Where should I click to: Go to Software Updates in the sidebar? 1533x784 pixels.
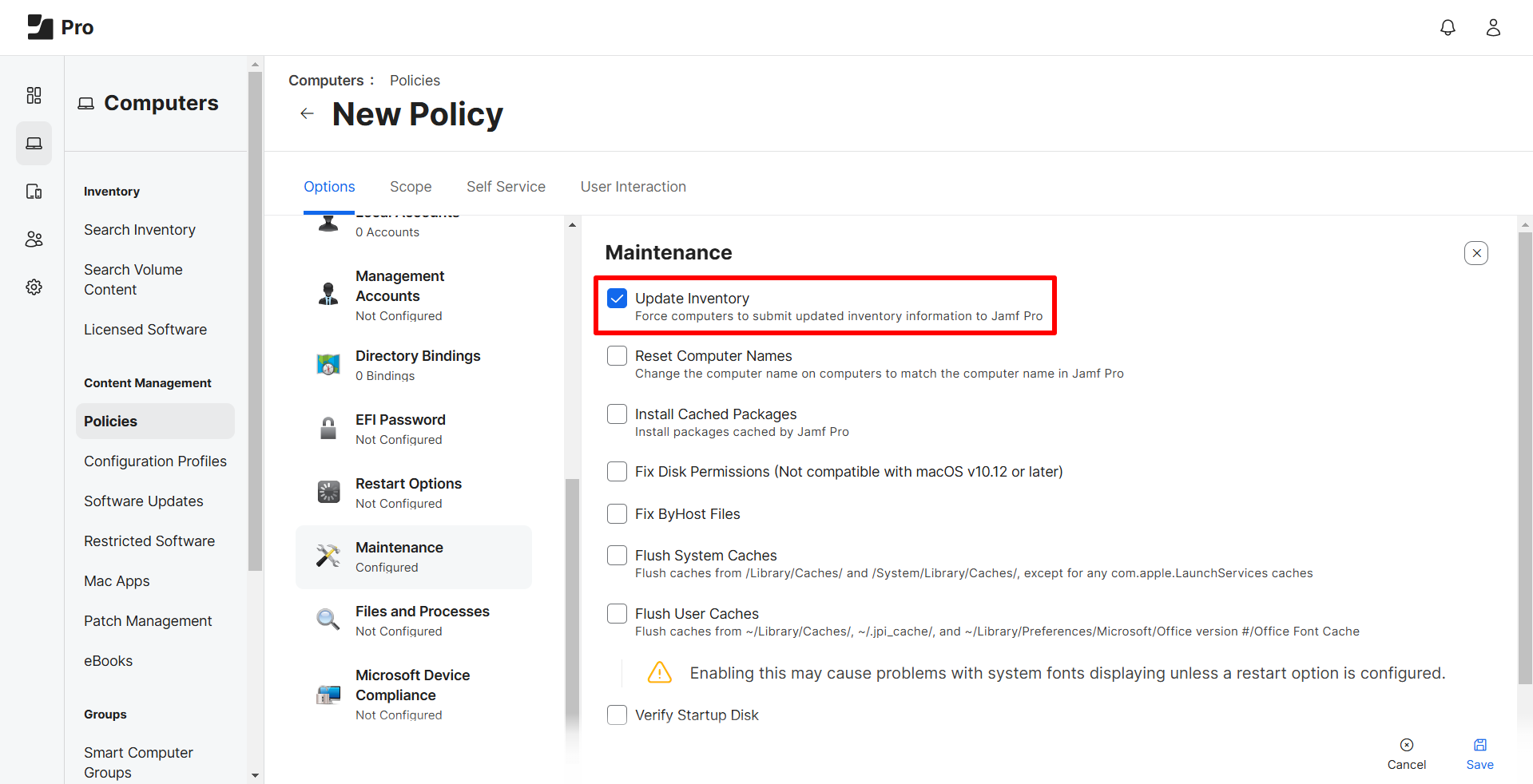pos(144,501)
